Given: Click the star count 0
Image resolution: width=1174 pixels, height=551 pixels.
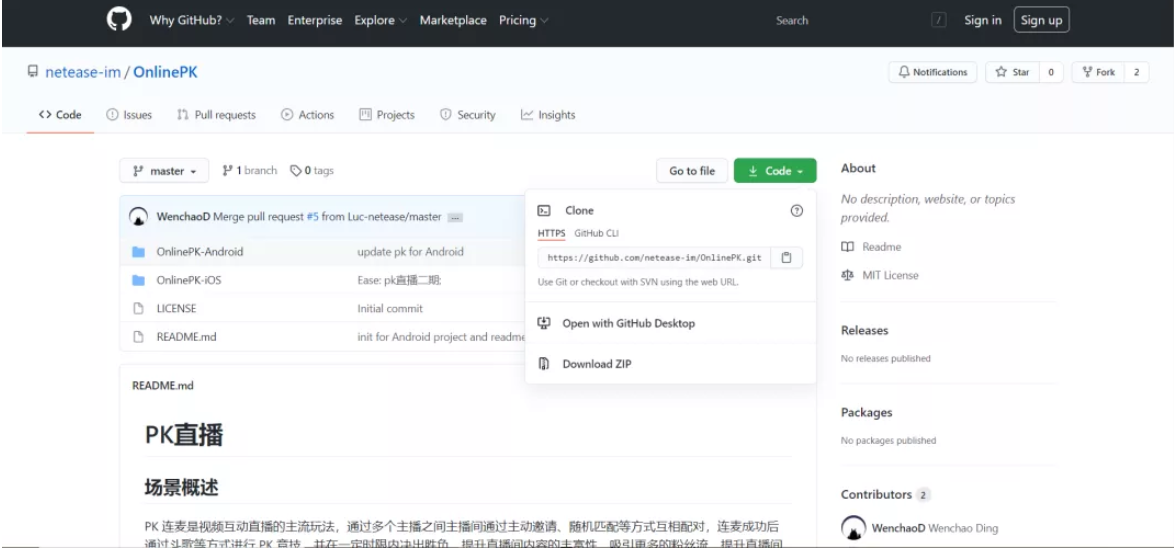Looking at the screenshot, I should [1051, 72].
